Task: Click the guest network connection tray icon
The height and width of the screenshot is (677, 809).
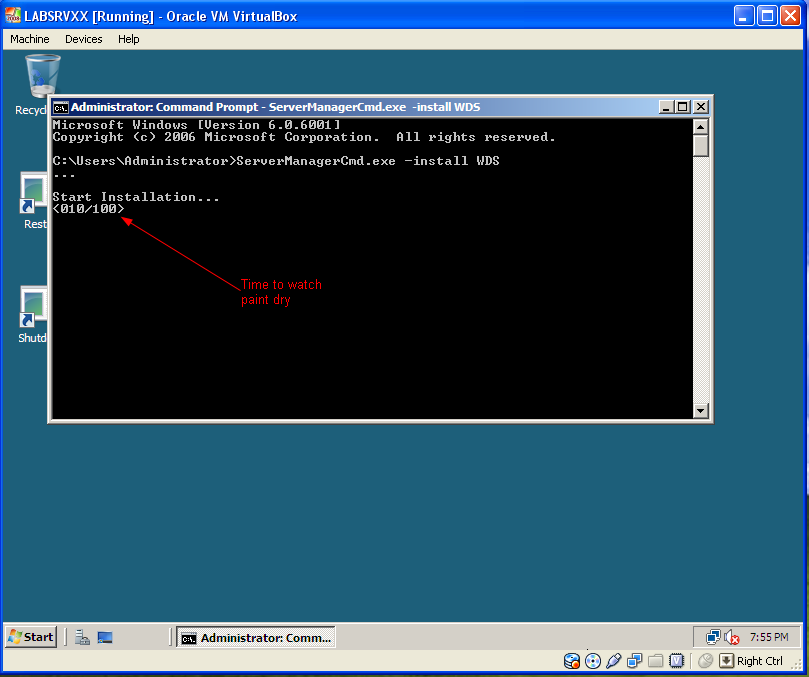Action: tap(713, 637)
